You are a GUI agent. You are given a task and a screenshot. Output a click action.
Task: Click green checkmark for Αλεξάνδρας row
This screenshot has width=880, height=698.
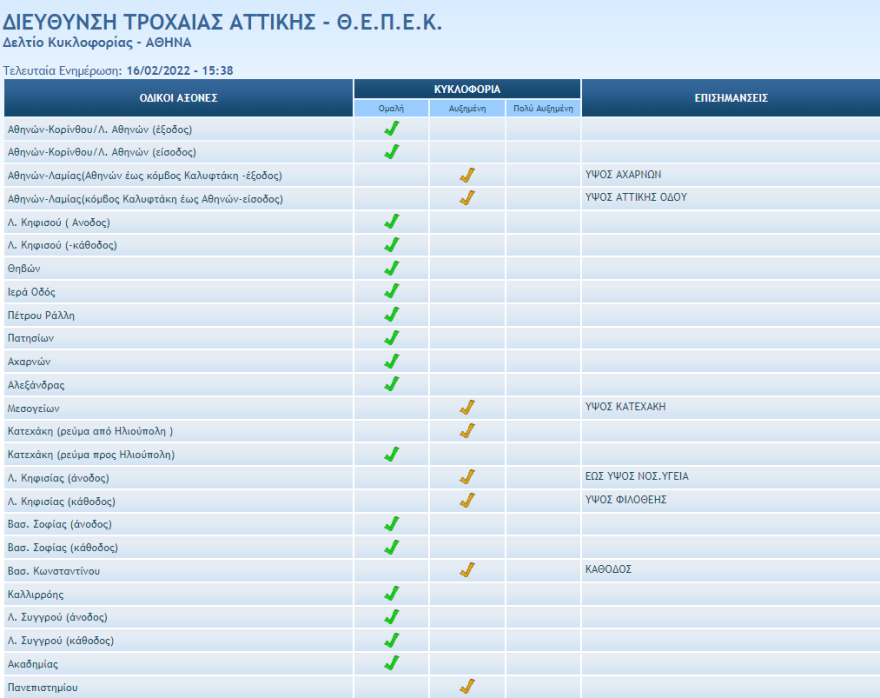click(392, 384)
